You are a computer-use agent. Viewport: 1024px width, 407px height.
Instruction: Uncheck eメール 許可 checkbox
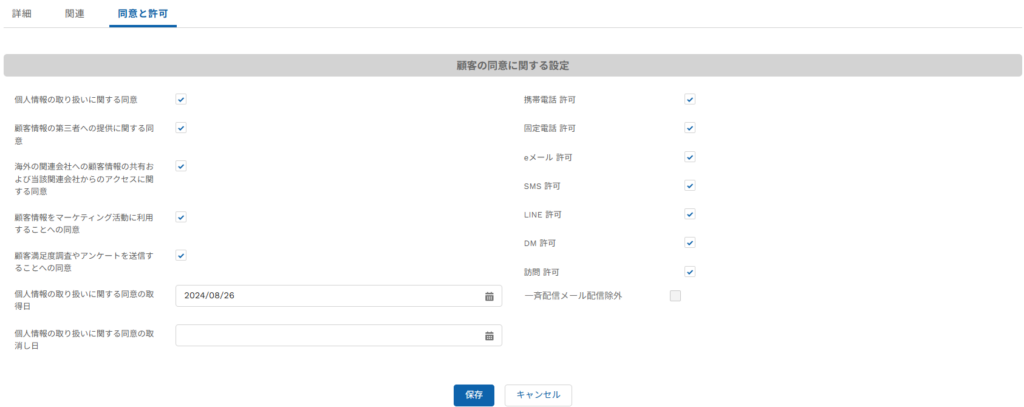pos(690,157)
